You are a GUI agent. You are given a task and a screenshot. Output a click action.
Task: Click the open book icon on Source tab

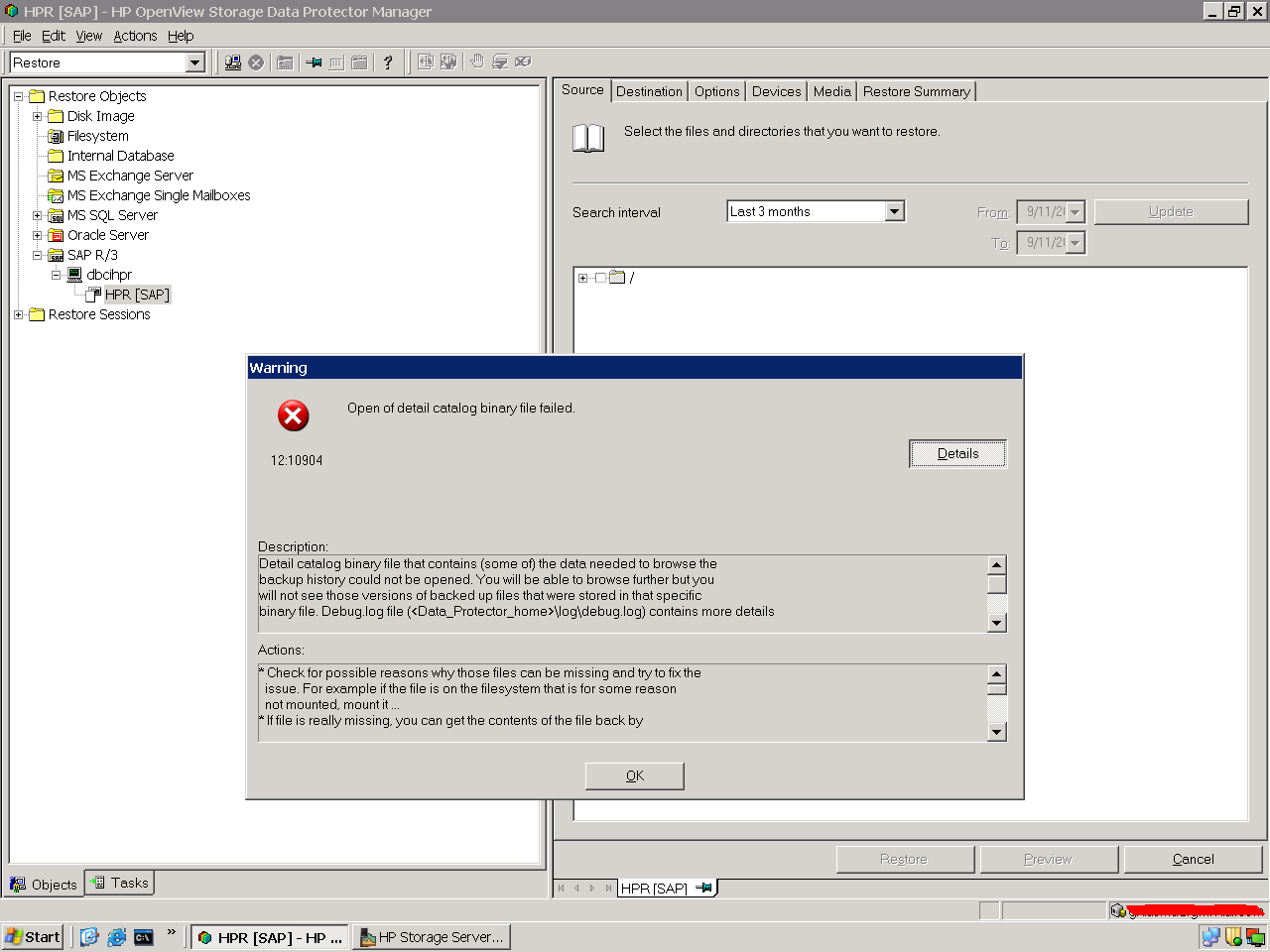click(588, 138)
